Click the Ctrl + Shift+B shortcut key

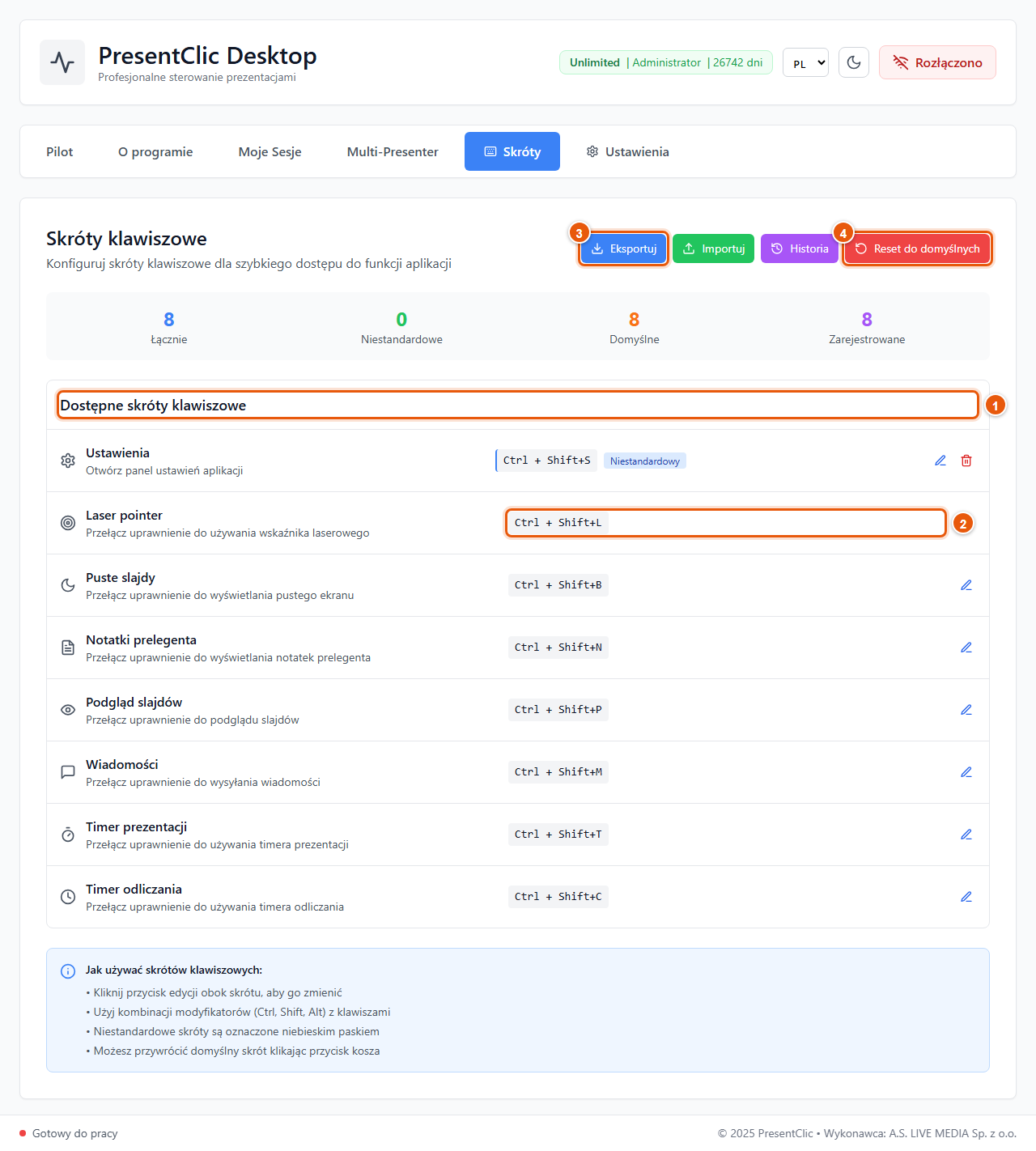(558, 585)
